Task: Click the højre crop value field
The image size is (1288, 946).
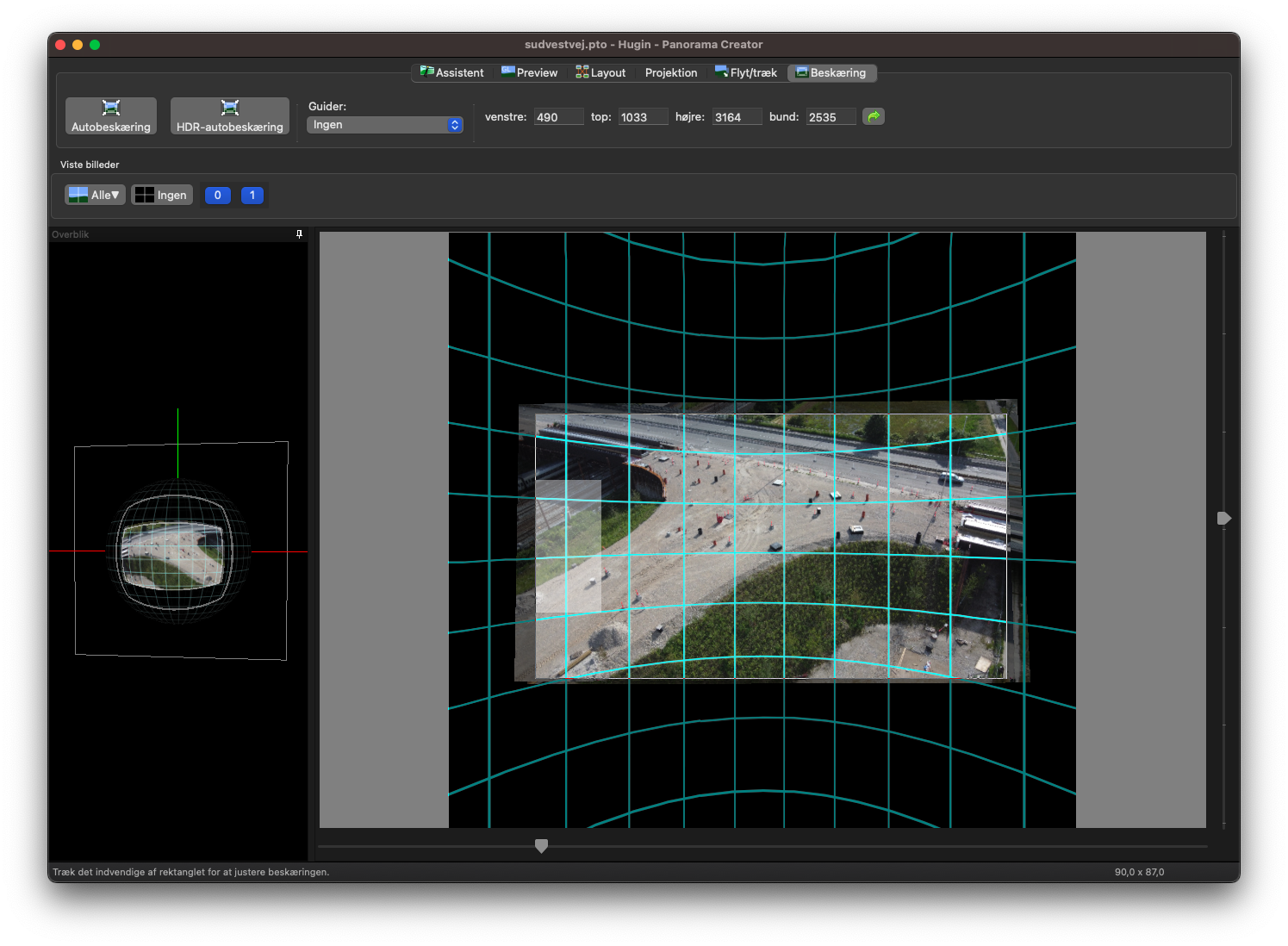Action: point(737,117)
